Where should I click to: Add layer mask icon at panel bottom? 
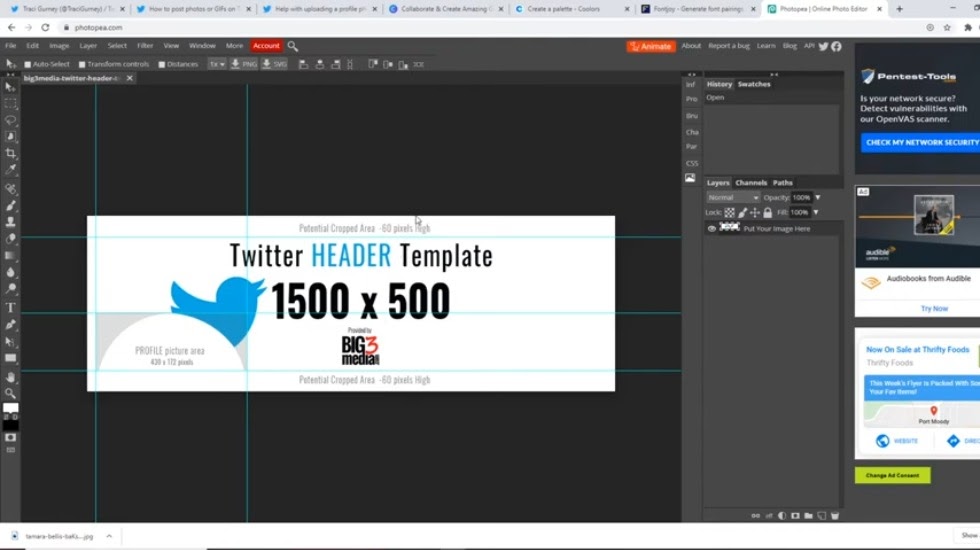(x=795, y=516)
